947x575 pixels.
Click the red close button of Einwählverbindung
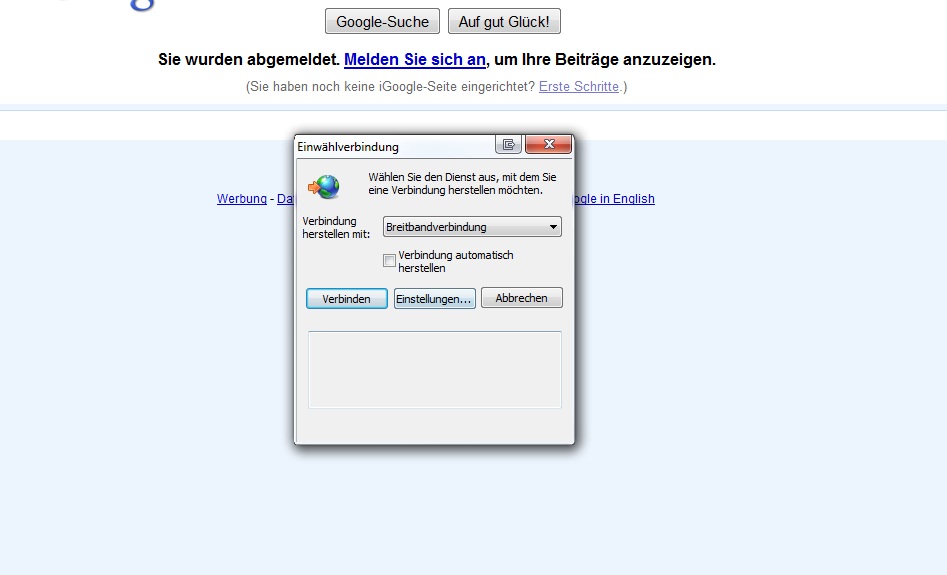(548, 144)
